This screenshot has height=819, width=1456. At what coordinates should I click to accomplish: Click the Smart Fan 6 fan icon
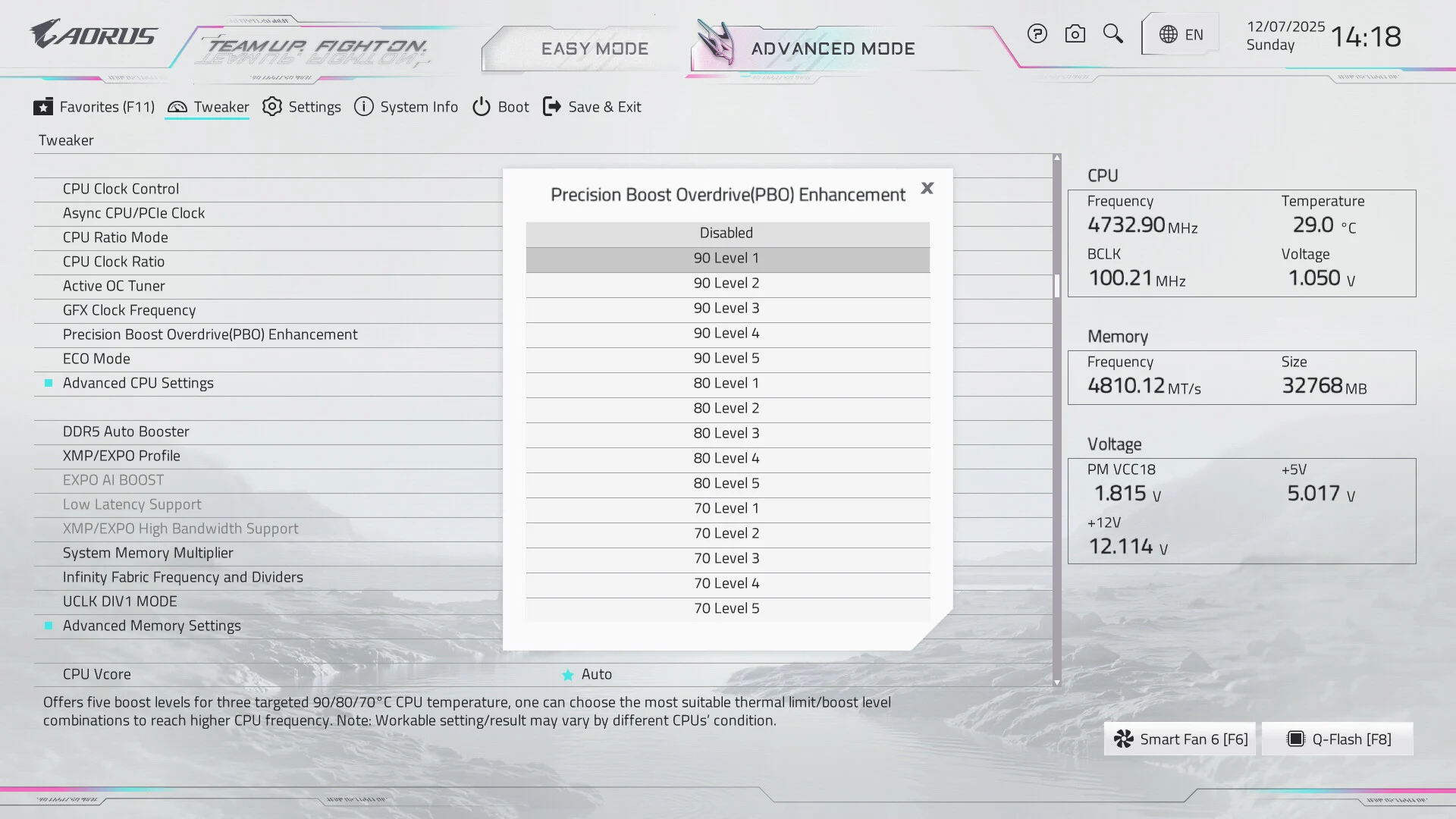pyautogui.click(x=1124, y=739)
